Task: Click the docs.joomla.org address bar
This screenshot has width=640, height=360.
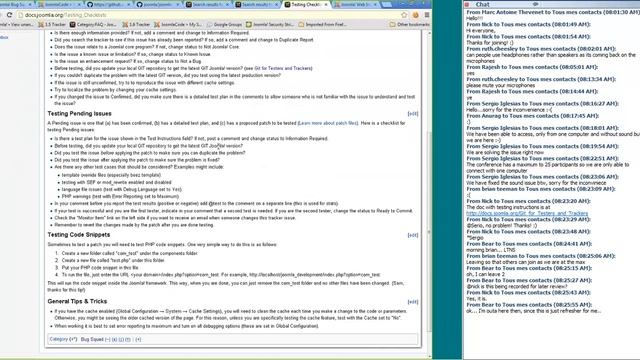Action: coord(208,15)
